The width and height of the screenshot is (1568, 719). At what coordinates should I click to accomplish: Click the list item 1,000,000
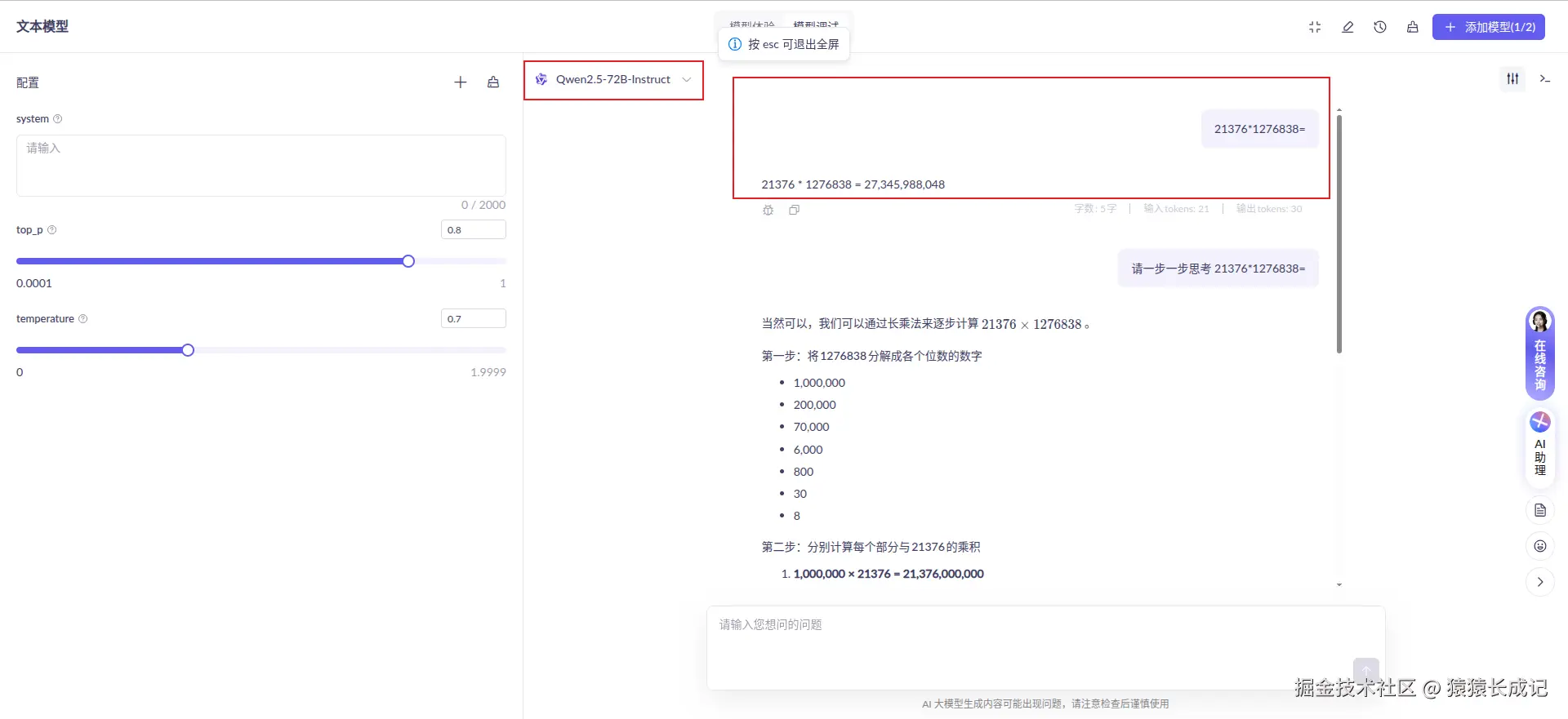click(819, 383)
